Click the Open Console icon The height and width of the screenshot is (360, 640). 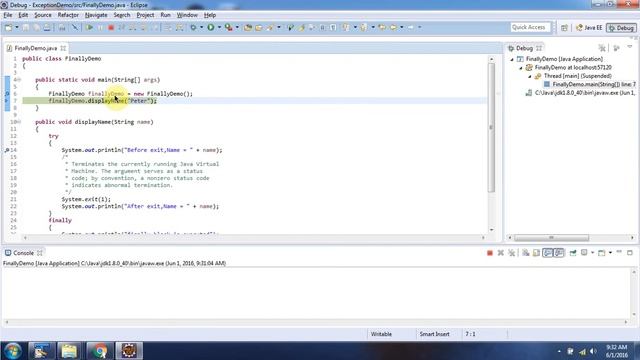coord(601,253)
